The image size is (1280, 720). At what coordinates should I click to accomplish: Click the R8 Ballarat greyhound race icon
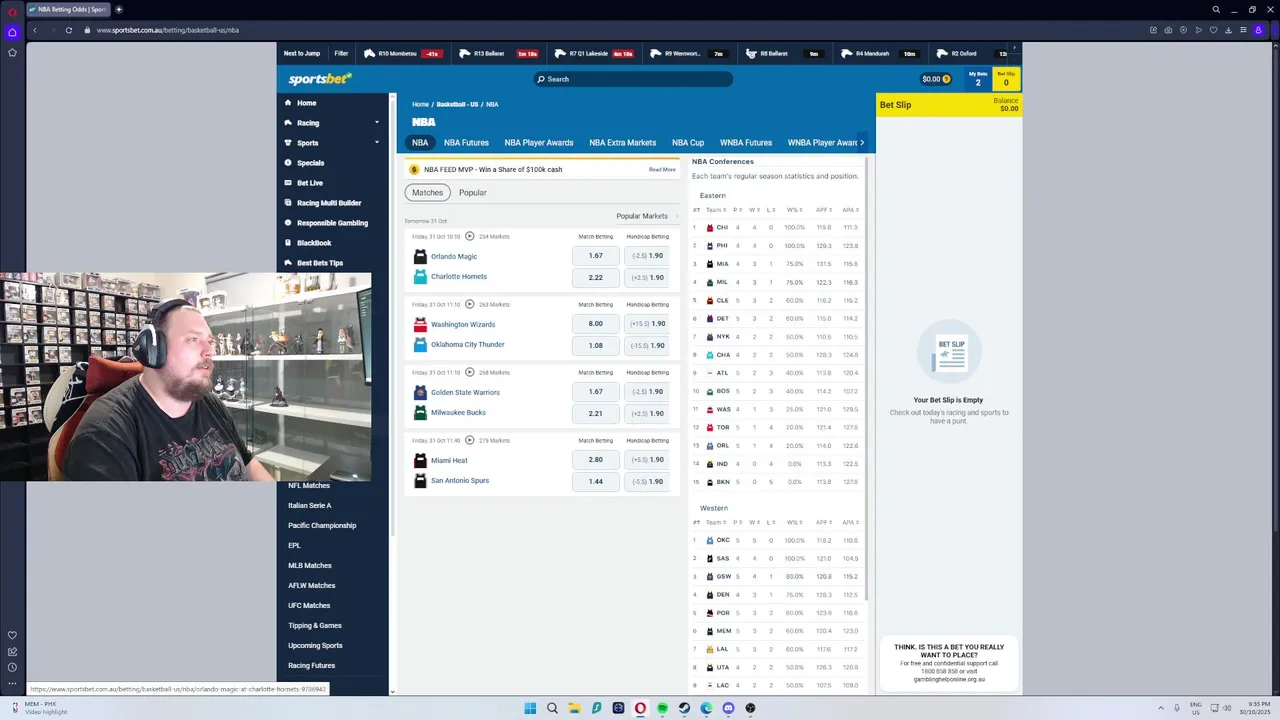[751, 53]
